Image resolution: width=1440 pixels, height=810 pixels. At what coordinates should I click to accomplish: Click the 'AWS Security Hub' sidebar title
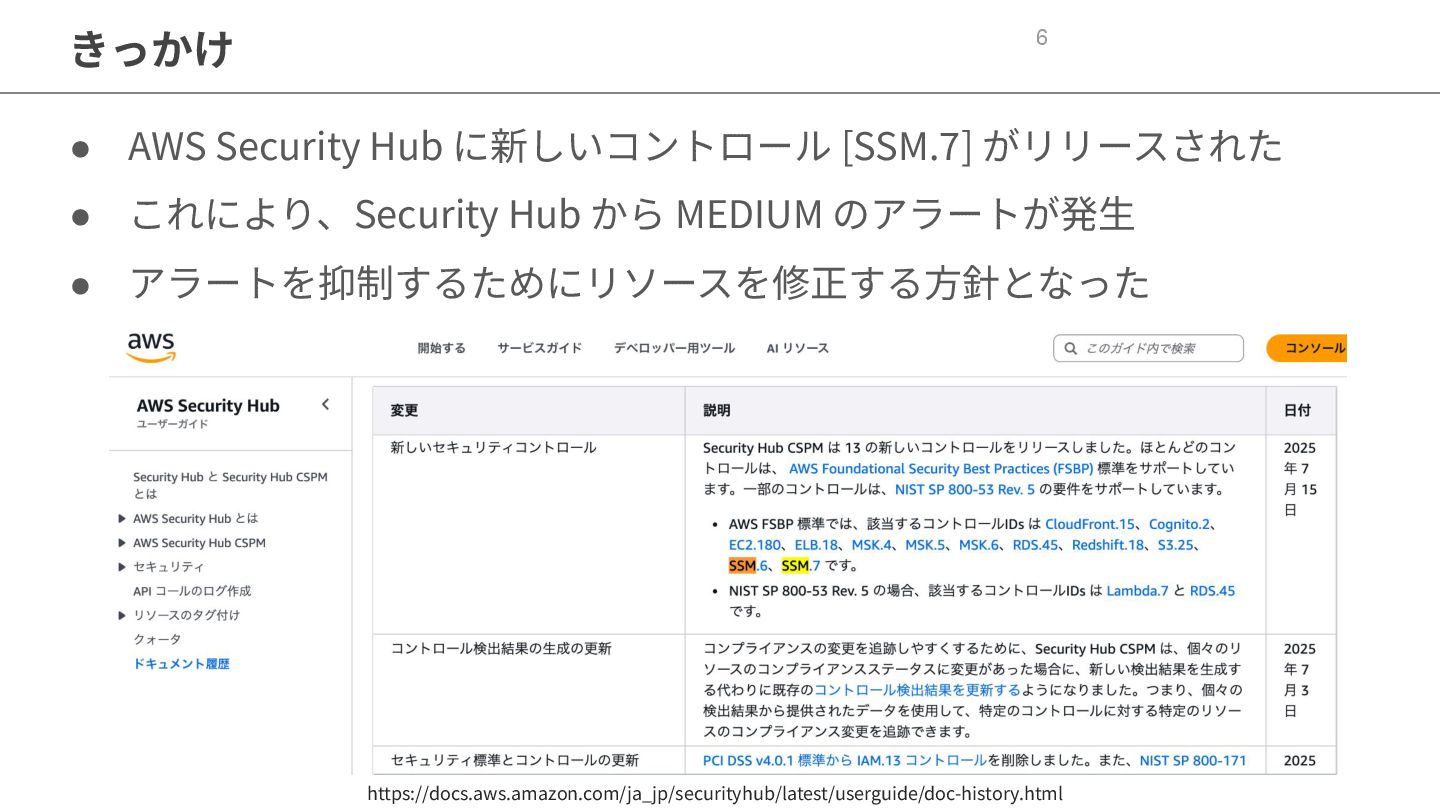point(208,405)
